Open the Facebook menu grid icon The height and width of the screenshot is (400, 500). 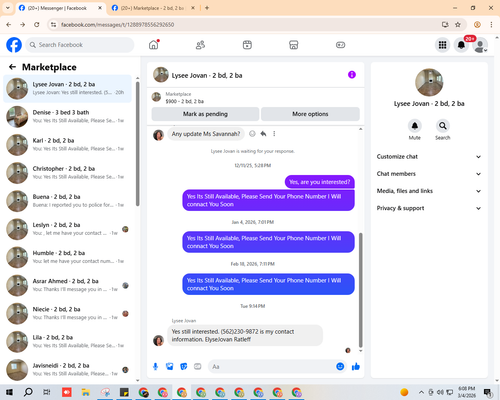pyautogui.click(x=442, y=45)
